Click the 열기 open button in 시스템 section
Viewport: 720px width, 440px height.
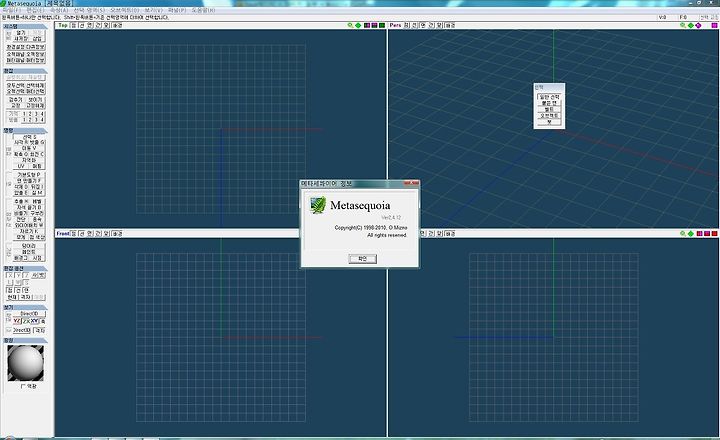click(21, 33)
